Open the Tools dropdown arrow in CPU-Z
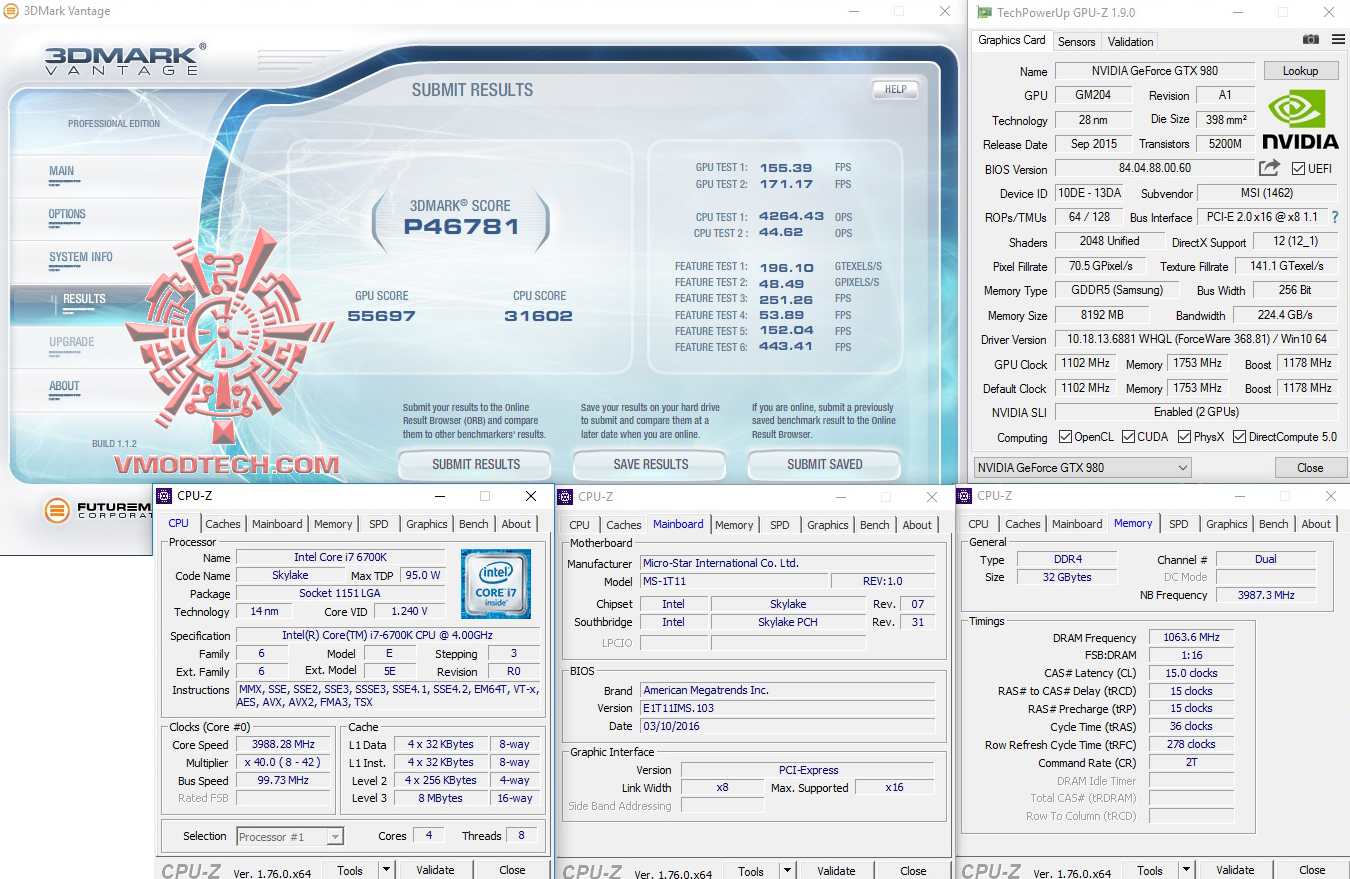This screenshot has width=1350, height=879. tap(385, 869)
